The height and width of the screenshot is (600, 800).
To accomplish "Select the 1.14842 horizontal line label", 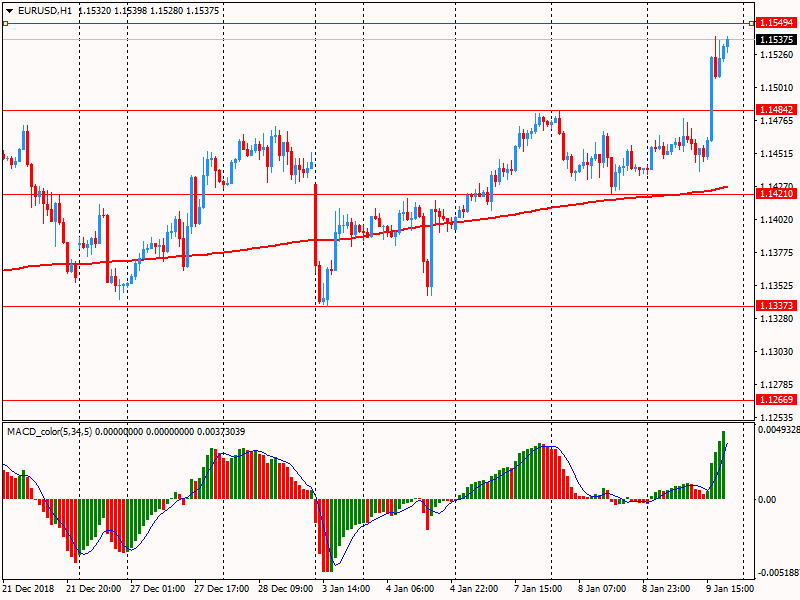I will tap(776, 110).
